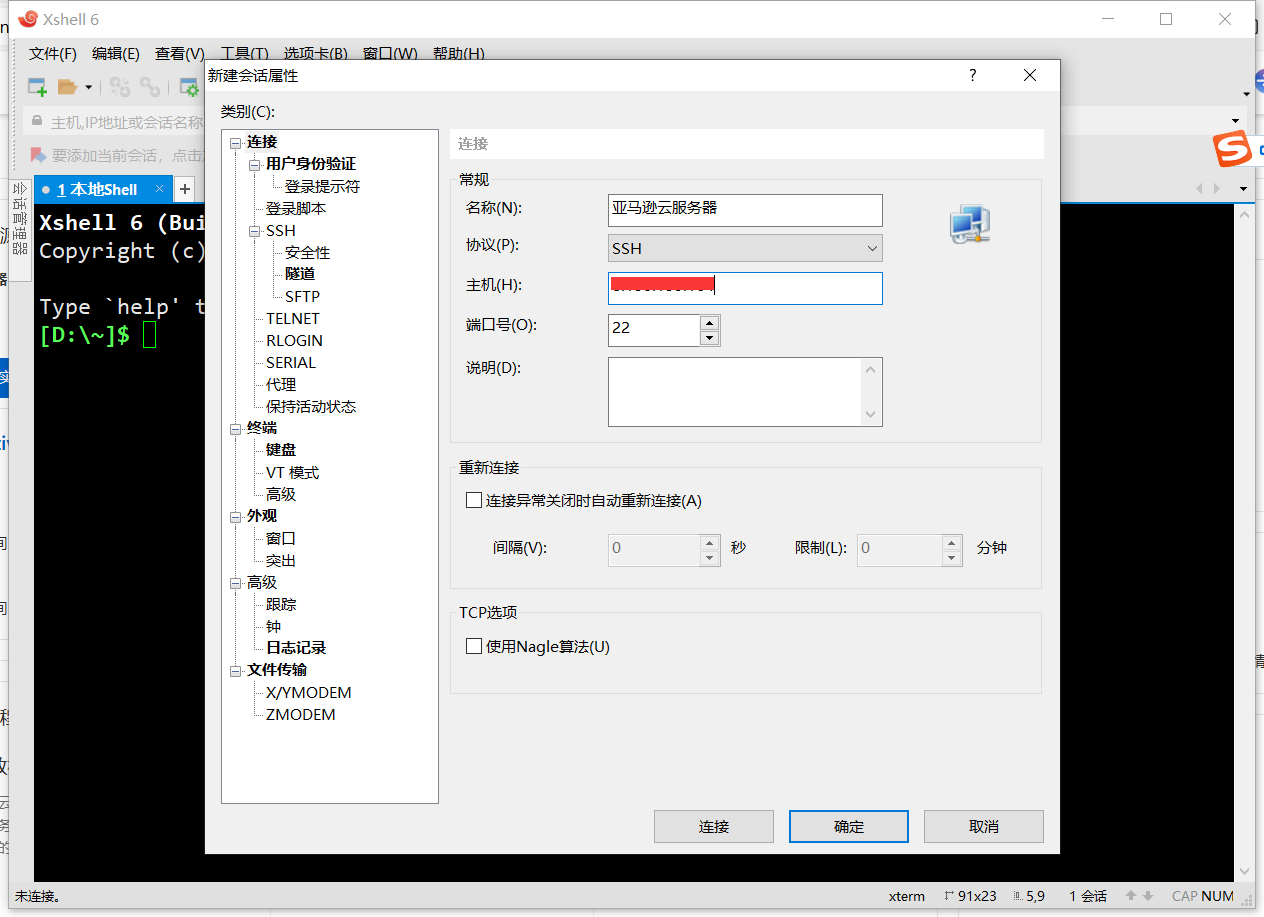Click the add-current-session bookmark flag icon

pyautogui.click(x=38, y=155)
